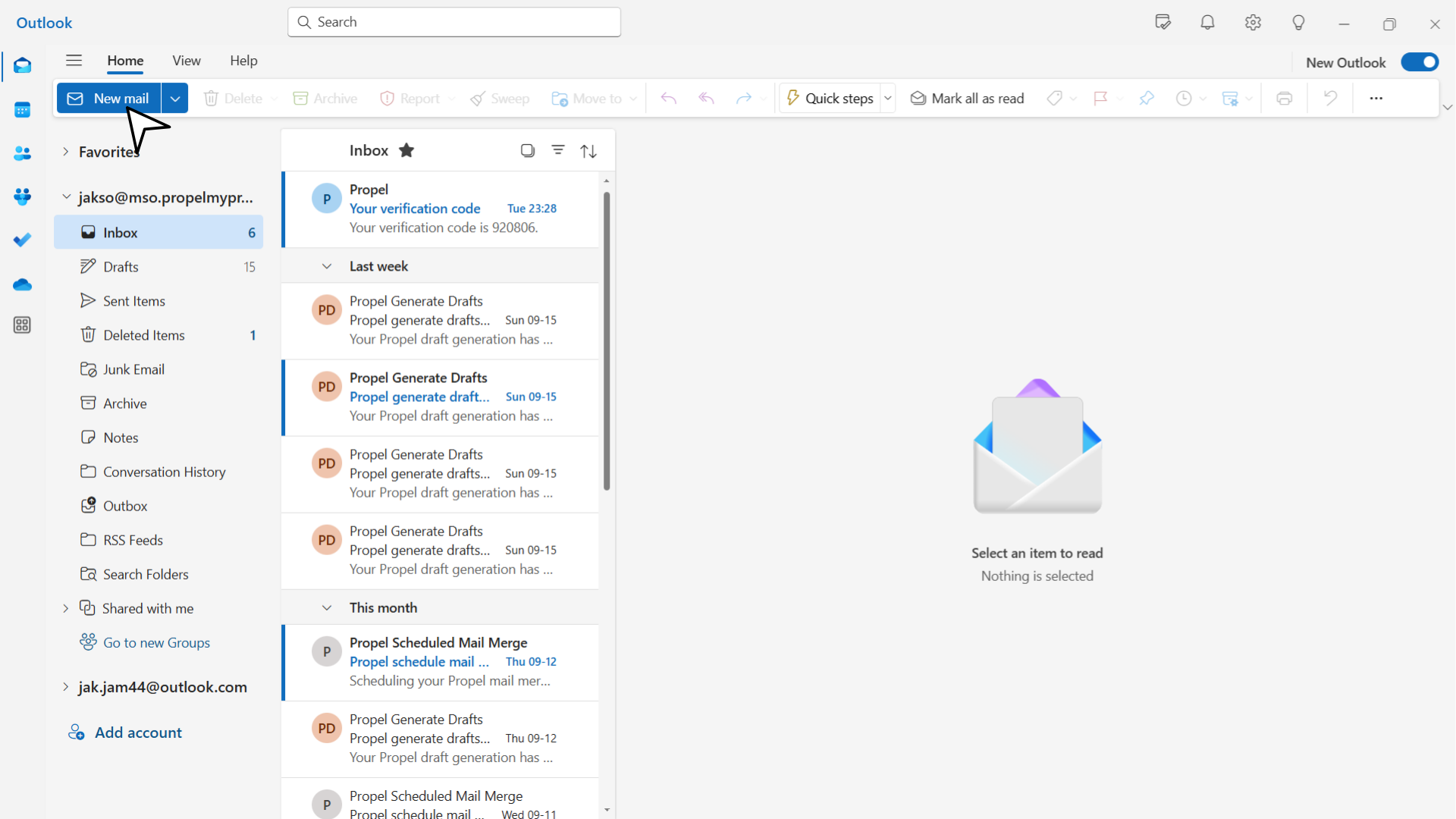Expand the jak.jam44@outlook.com account

coord(65,687)
